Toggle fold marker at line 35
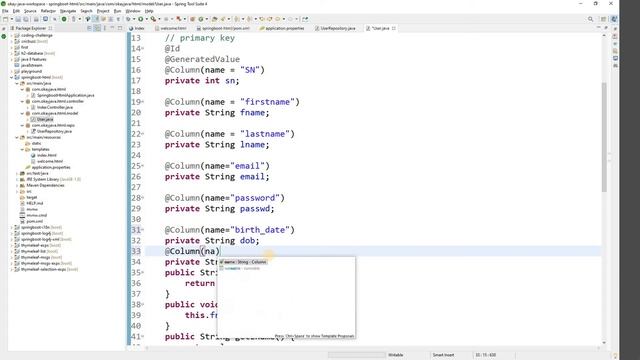640x360 pixels. (142, 273)
